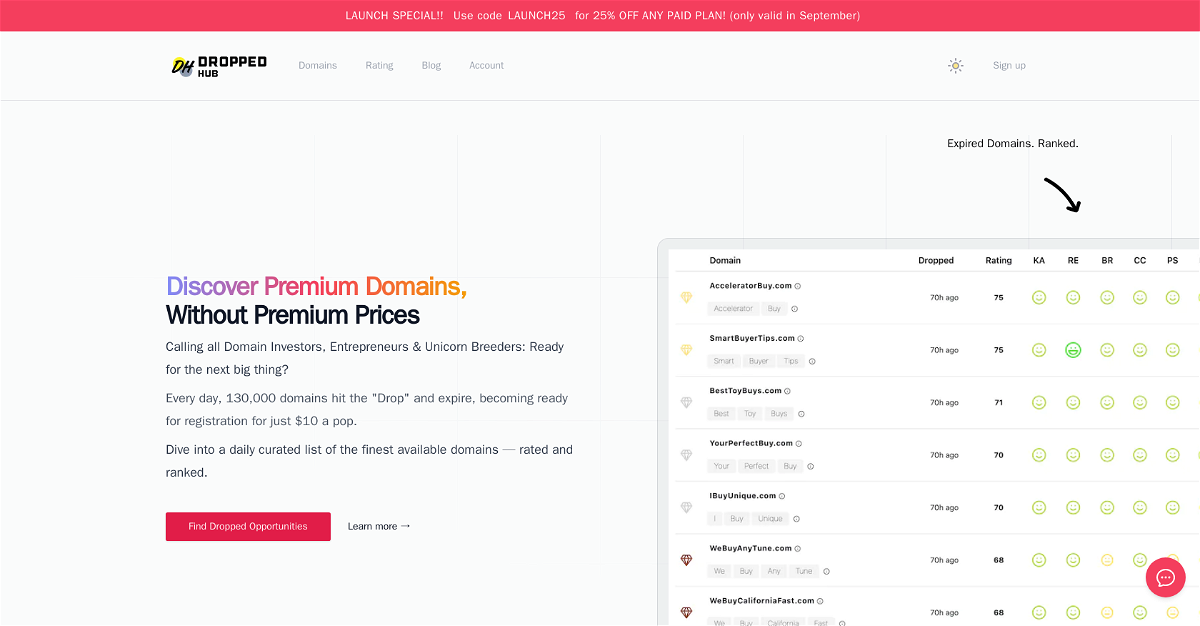Click the Sign up link
Viewport: 1200px width, 626px height.
click(1009, 66)
